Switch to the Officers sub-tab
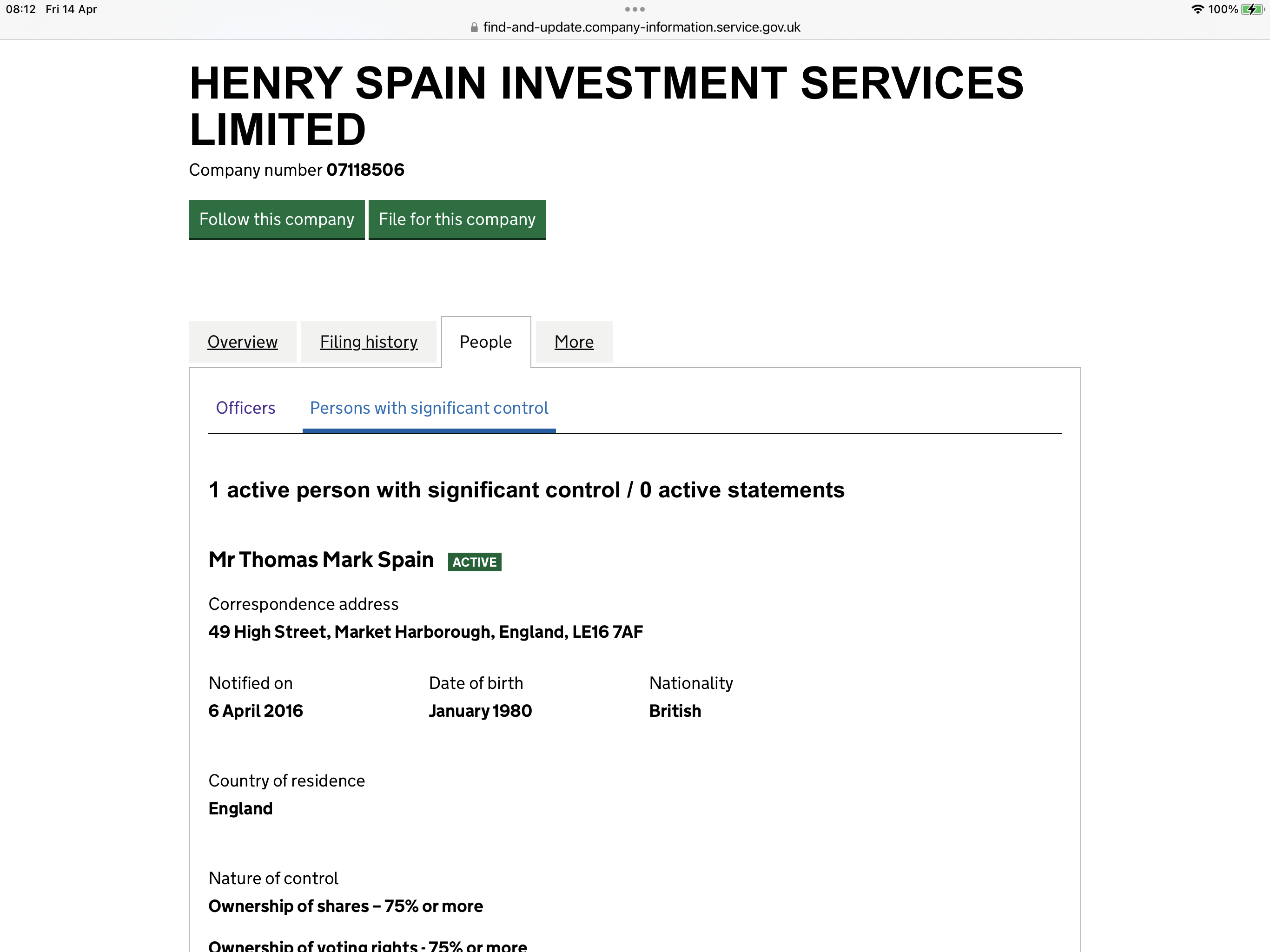1270x952 pixels. click(x=246, y=408)
